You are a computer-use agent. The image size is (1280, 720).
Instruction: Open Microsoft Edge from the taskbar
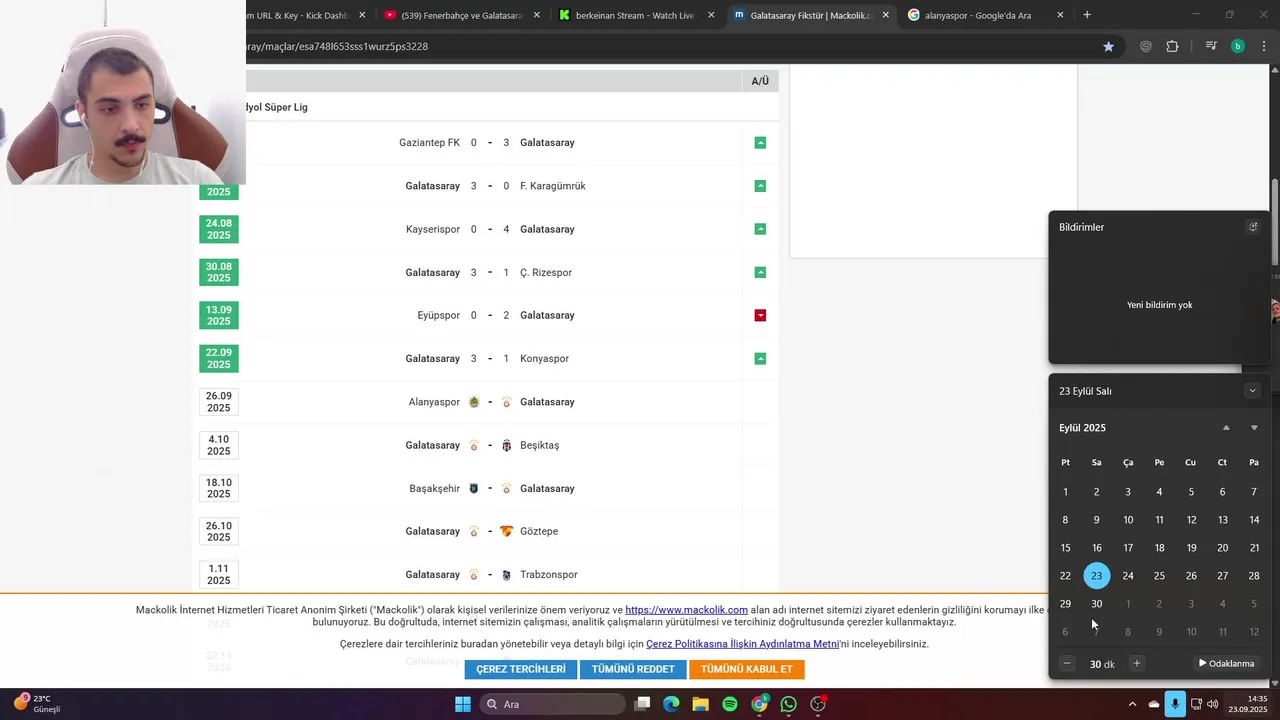coord(672,704)
